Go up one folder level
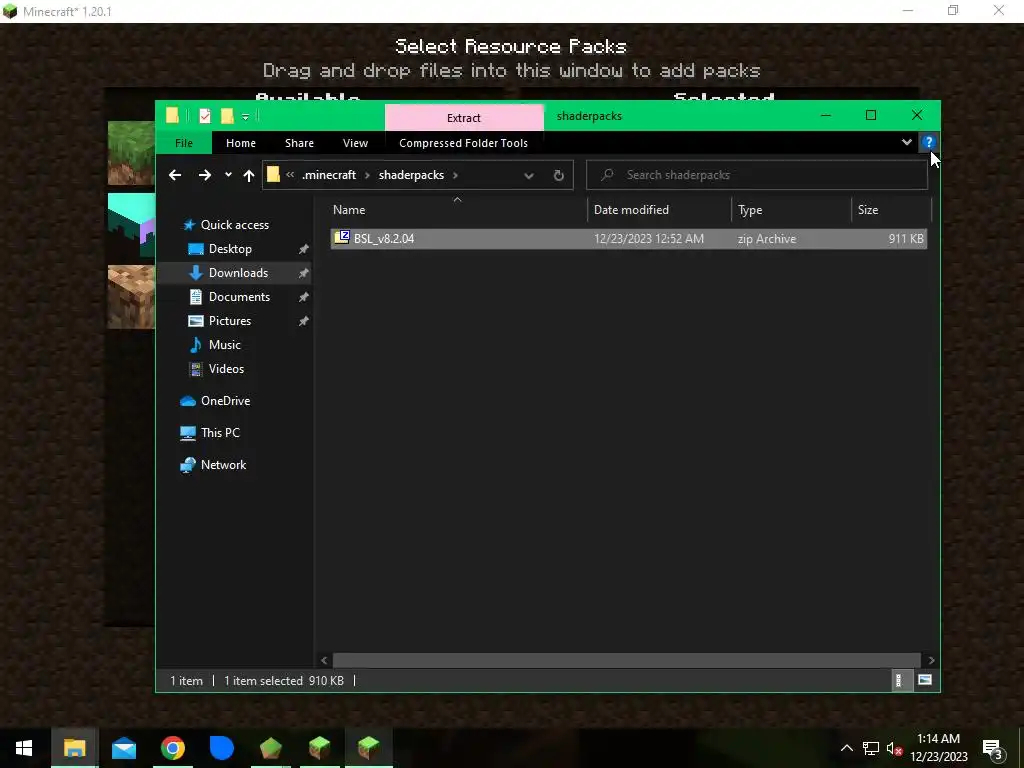 (x=248, y=175)
